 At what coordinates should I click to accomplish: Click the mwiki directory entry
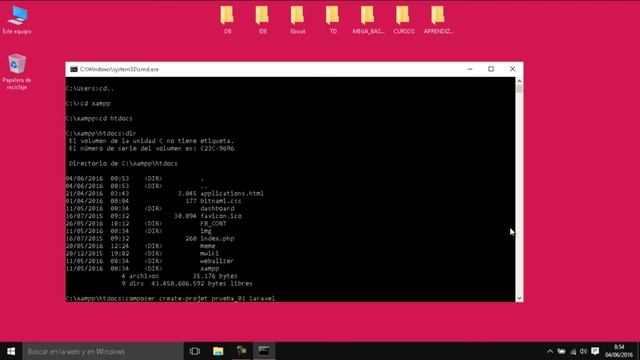pyautogui.click(x=209, y=253)
